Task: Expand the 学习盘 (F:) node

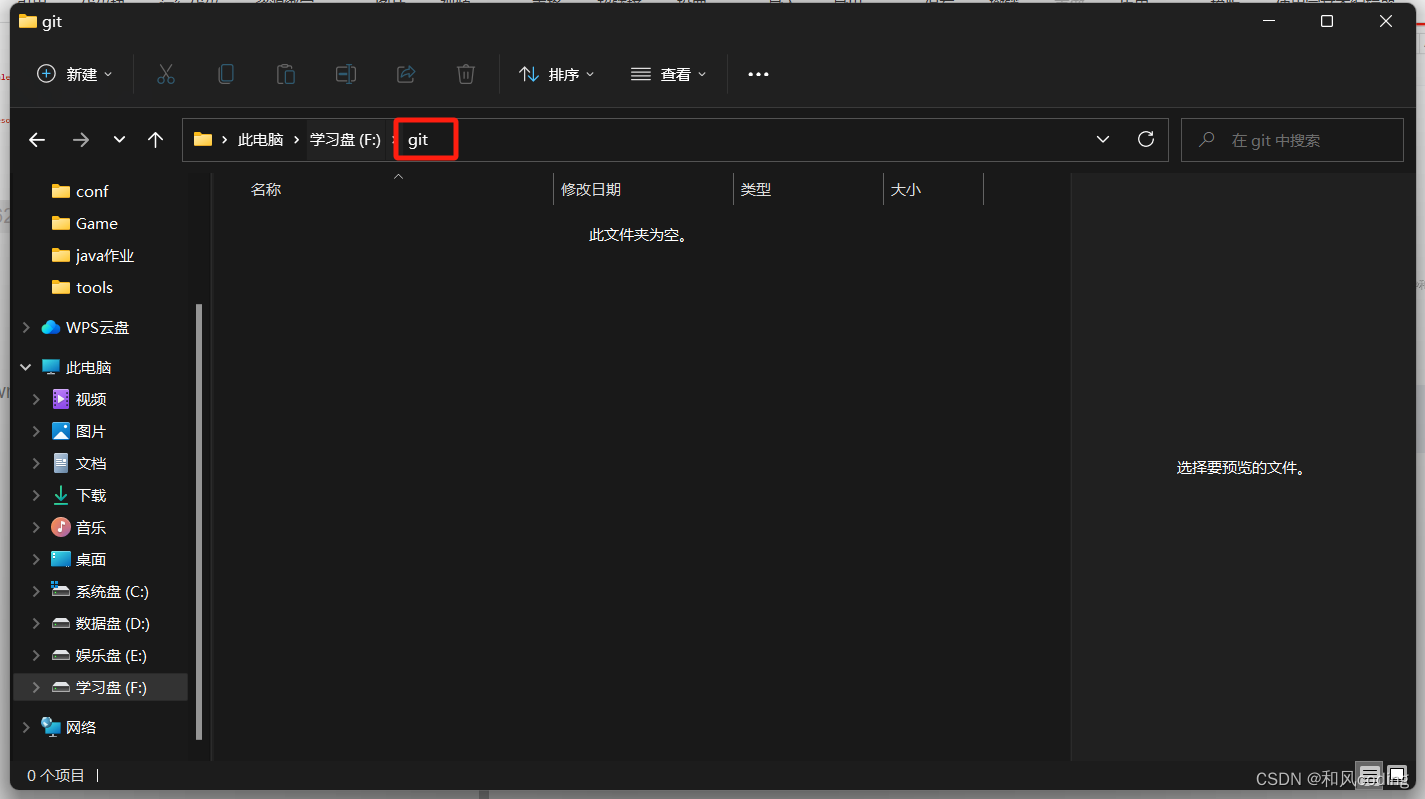Action: tap(36, 687)
